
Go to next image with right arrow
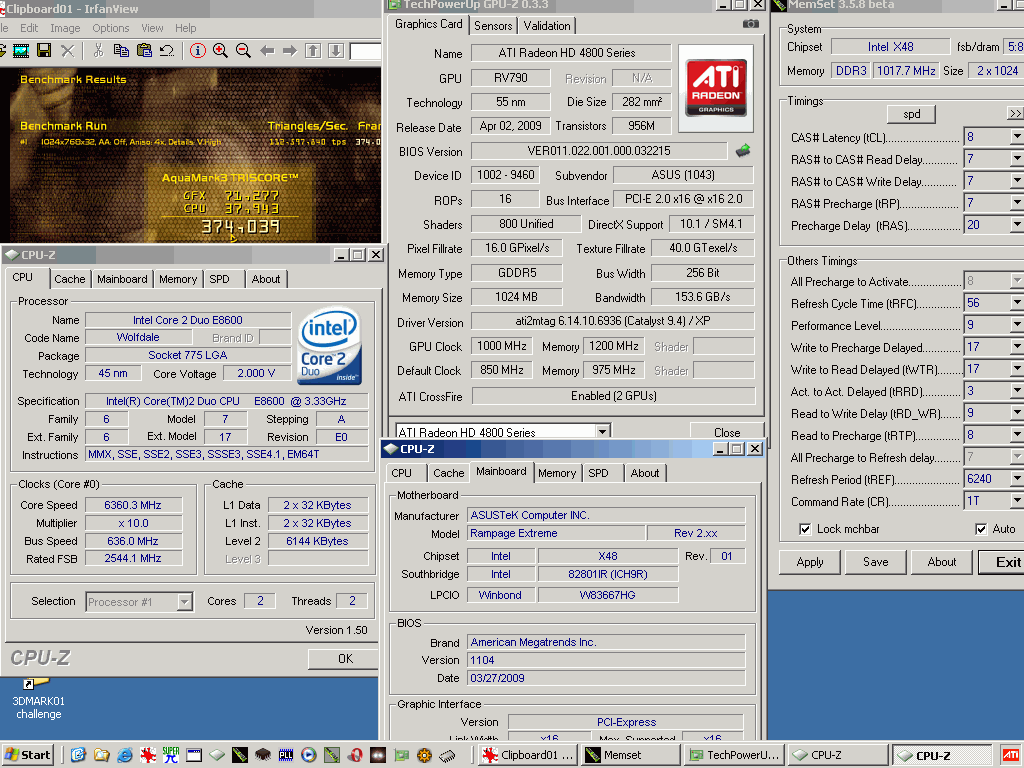tap(289, 50)
